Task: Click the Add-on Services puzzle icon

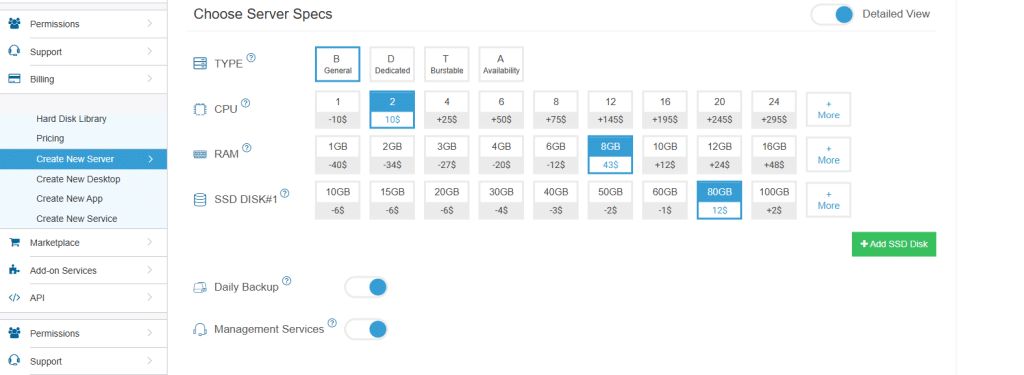Action: pyautogui.click(x=14, y=270)
